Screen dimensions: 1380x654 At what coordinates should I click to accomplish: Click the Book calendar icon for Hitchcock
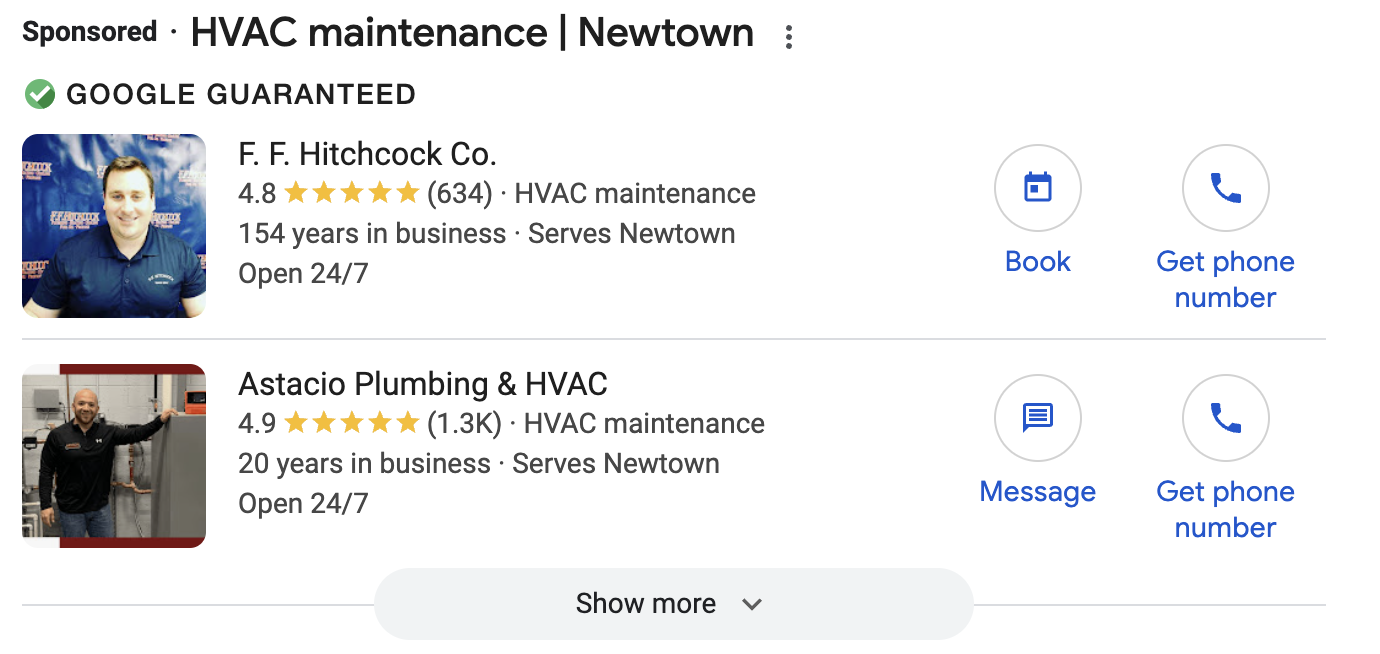(x=1037, y=188)
